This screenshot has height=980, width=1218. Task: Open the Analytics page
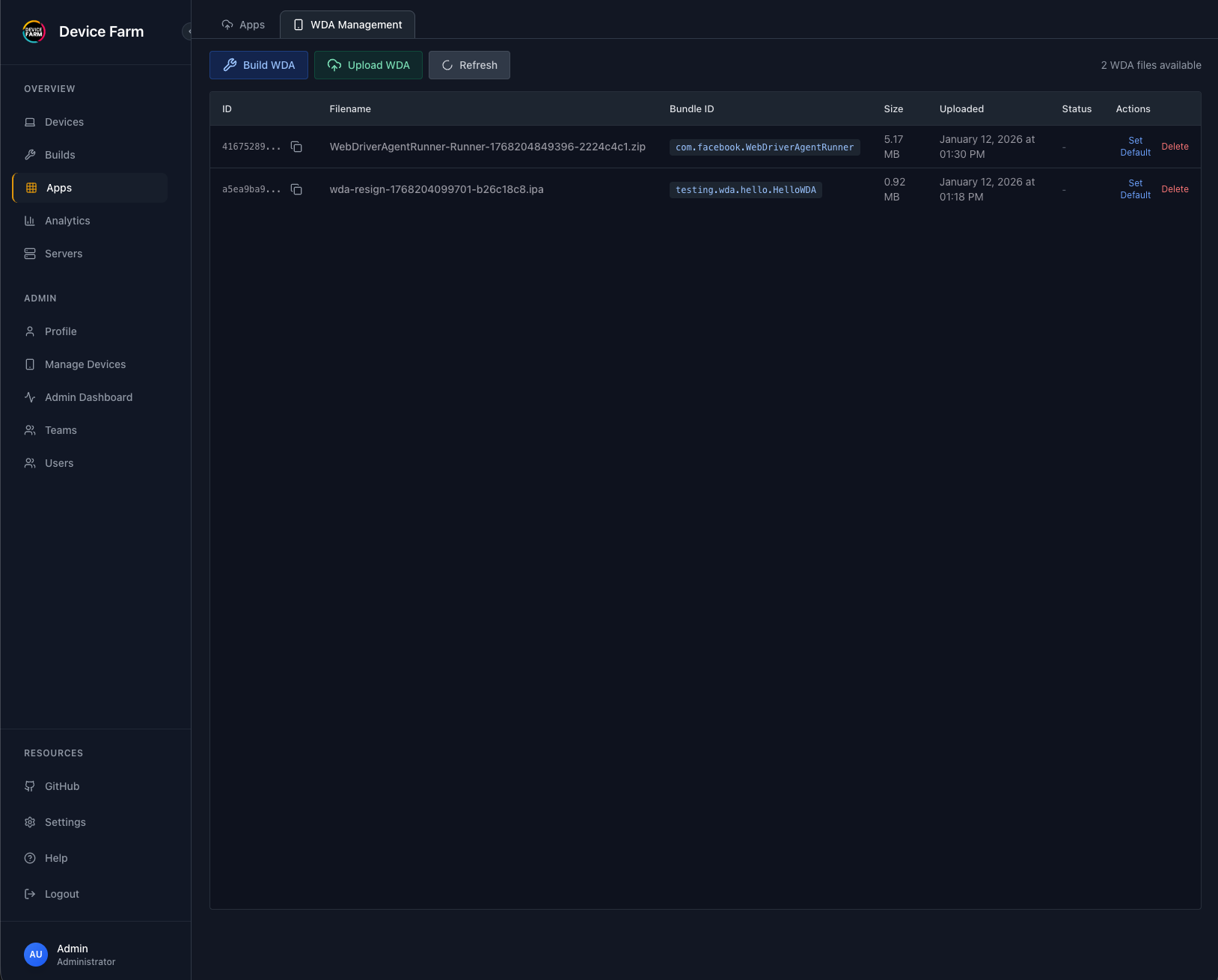pos(90,221)
